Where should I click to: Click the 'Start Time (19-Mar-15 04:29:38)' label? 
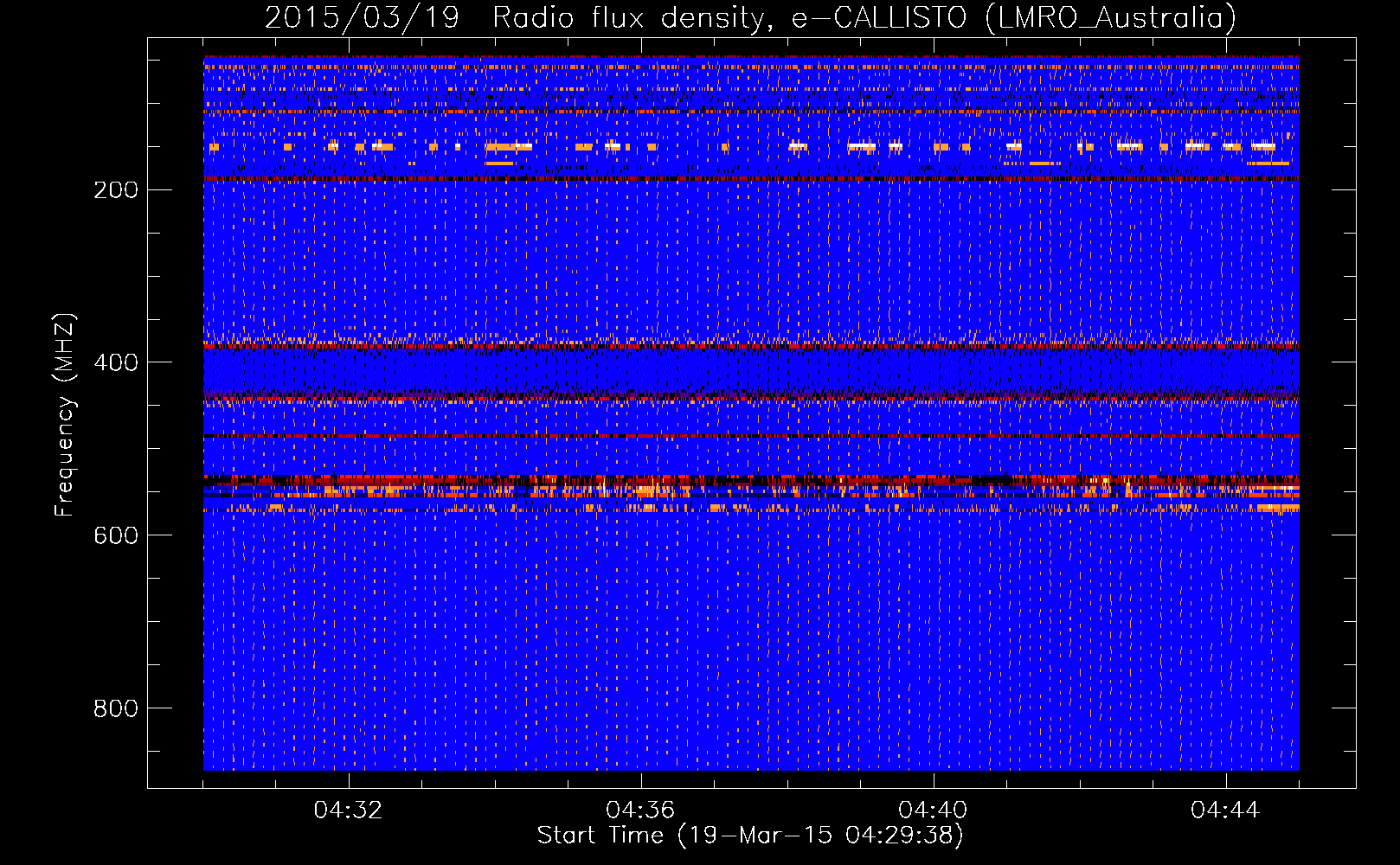coord(750,836)
